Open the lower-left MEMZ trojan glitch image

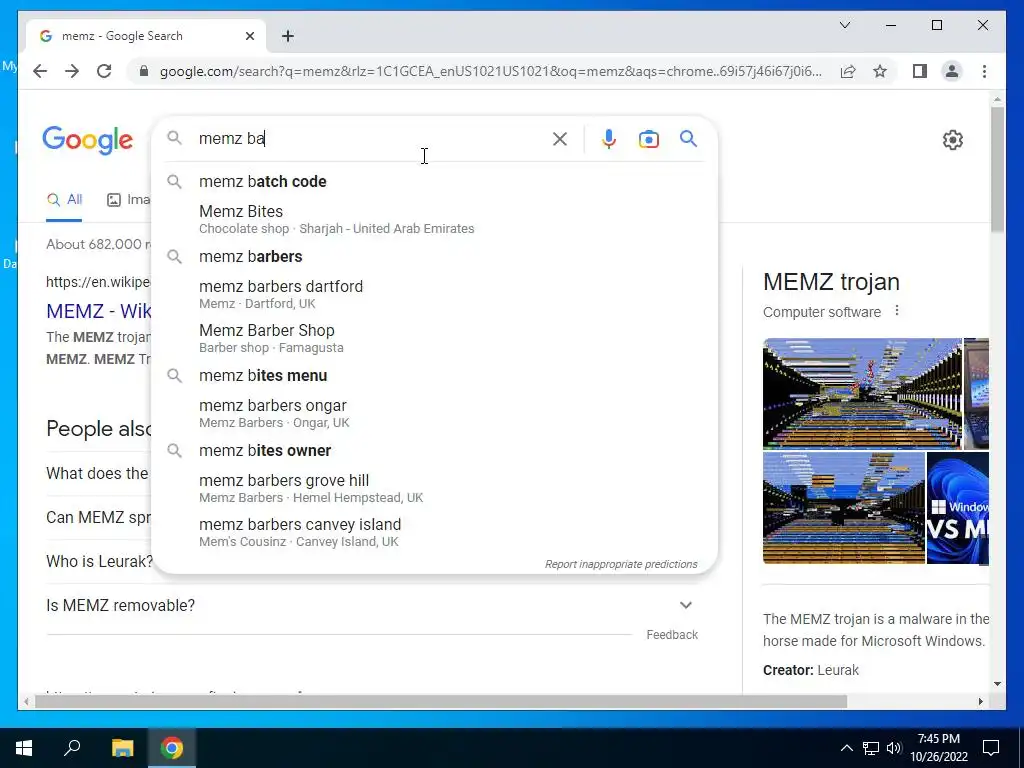844,507
